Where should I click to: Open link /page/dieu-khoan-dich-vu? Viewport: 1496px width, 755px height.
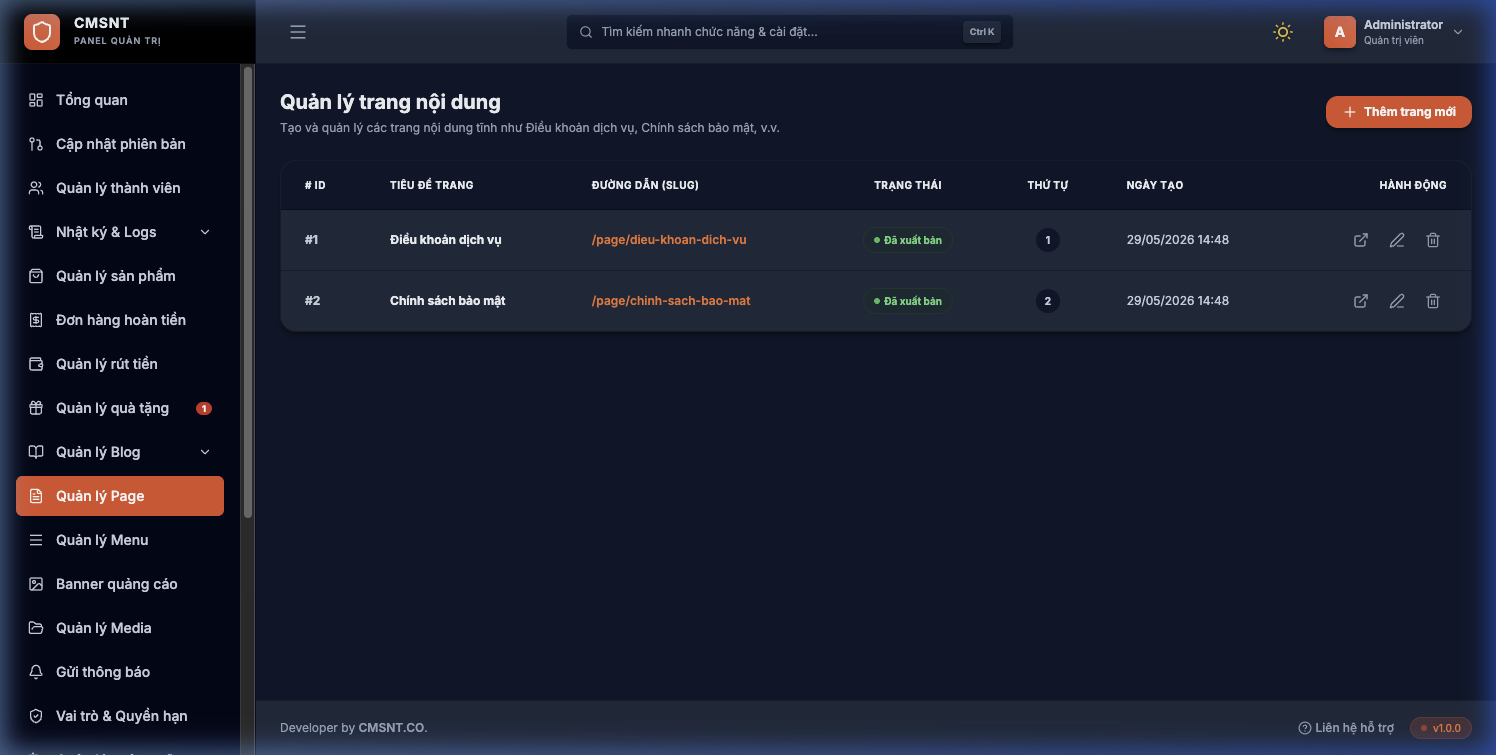(669, 240)
